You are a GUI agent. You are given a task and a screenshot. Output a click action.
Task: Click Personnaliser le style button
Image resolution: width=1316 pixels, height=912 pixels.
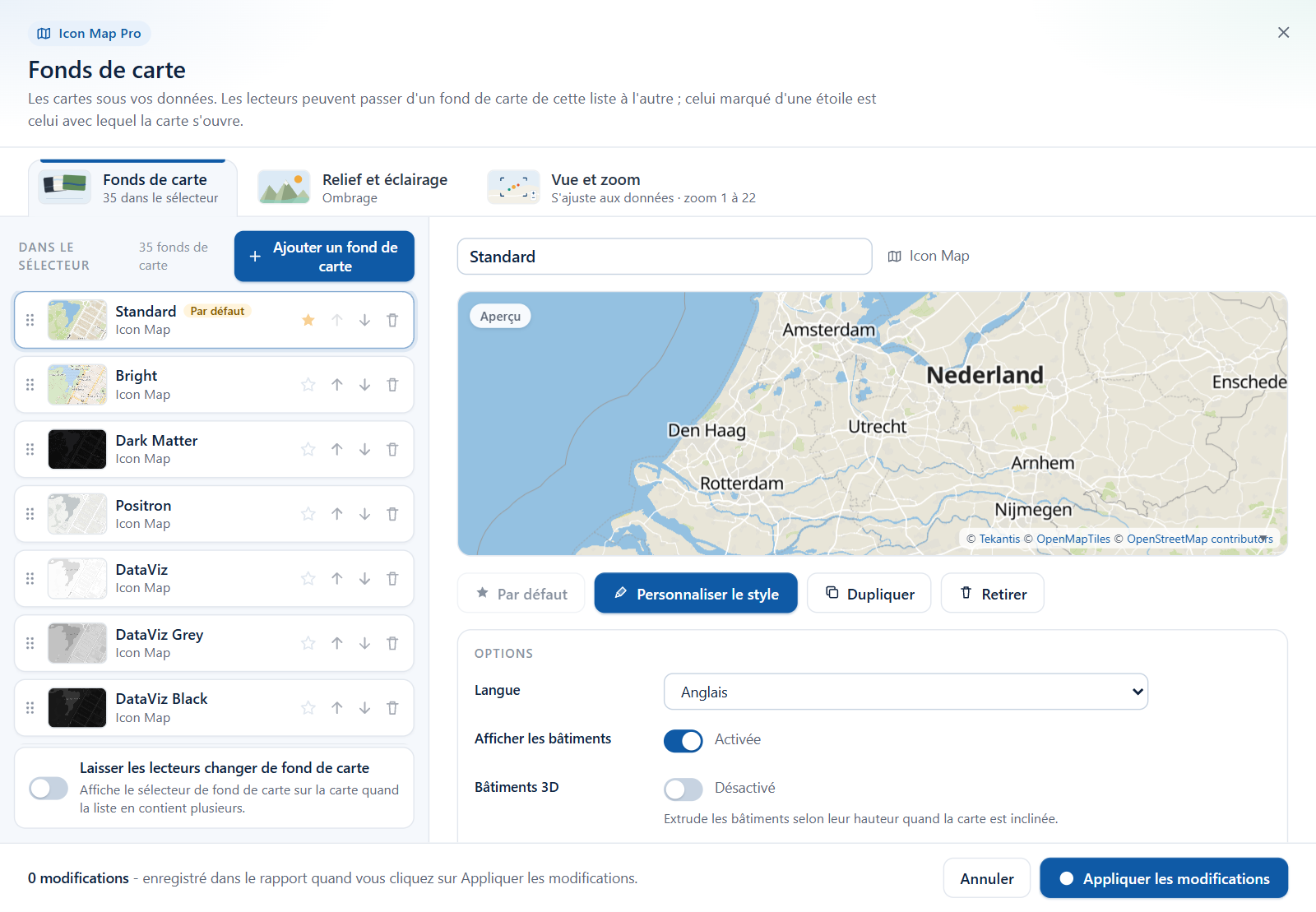tap(696, 593)
